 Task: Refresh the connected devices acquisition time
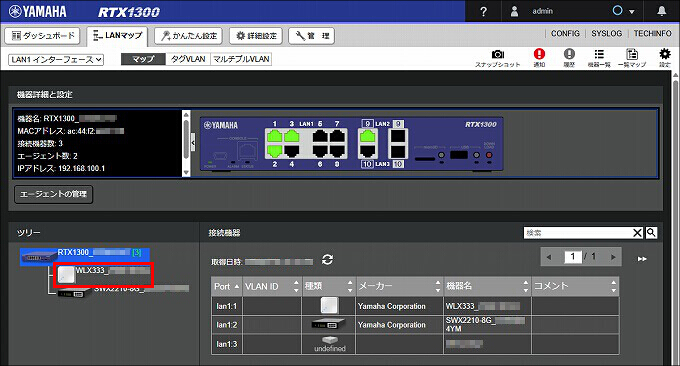pyautogui.click(x=327, y=260)
